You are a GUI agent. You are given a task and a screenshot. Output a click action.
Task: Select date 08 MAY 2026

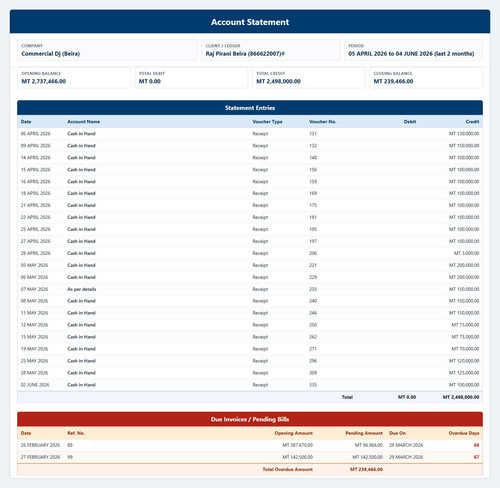click(x=34, y=301)
